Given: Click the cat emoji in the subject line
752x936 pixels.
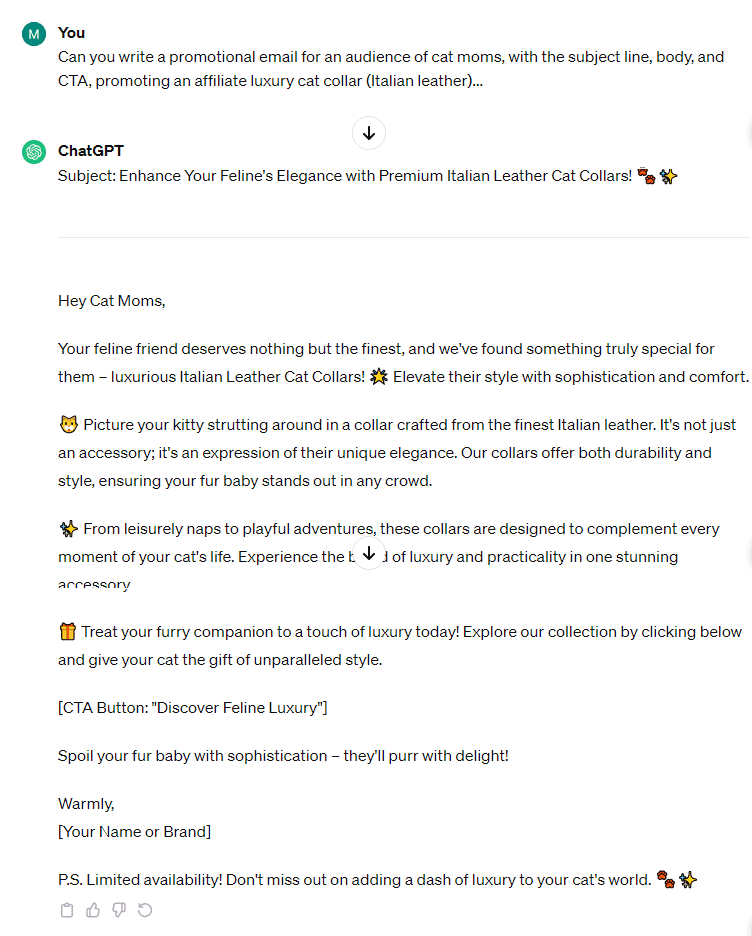Looking at the screenshot, I should pyautogui.click(x=645, y=175).
